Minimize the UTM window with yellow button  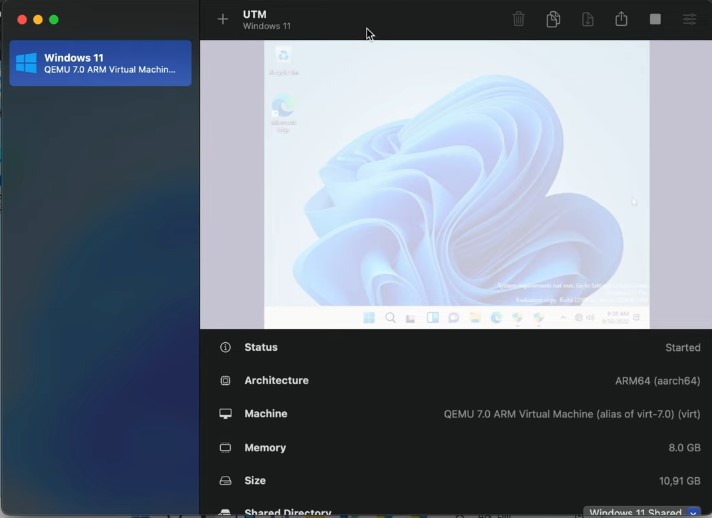[x=38, y=20]
